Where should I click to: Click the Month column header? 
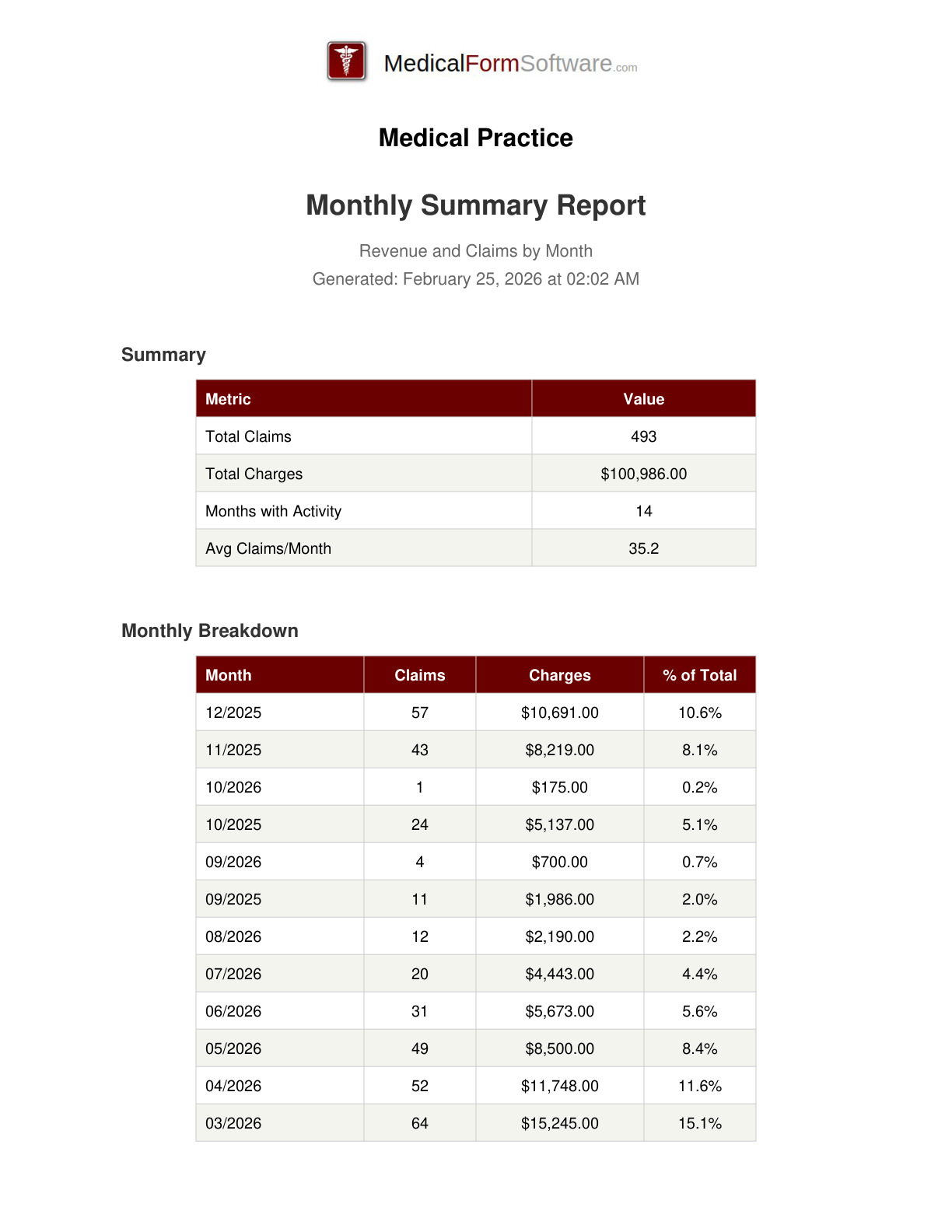[228, 675]
